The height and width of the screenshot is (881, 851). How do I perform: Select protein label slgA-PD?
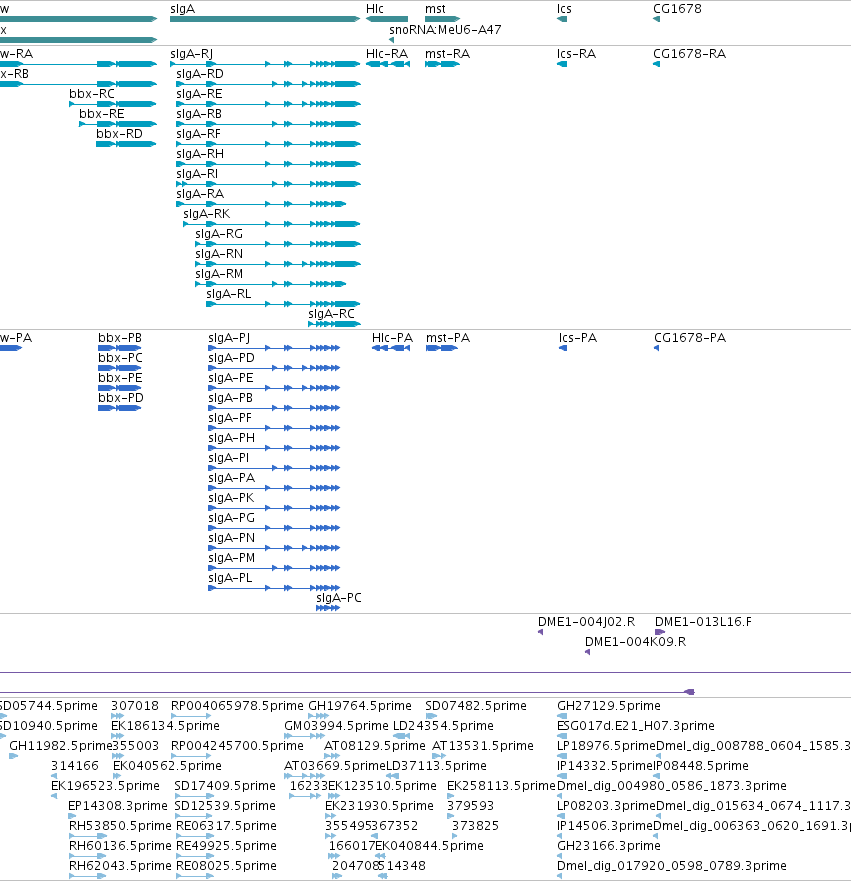231,358
